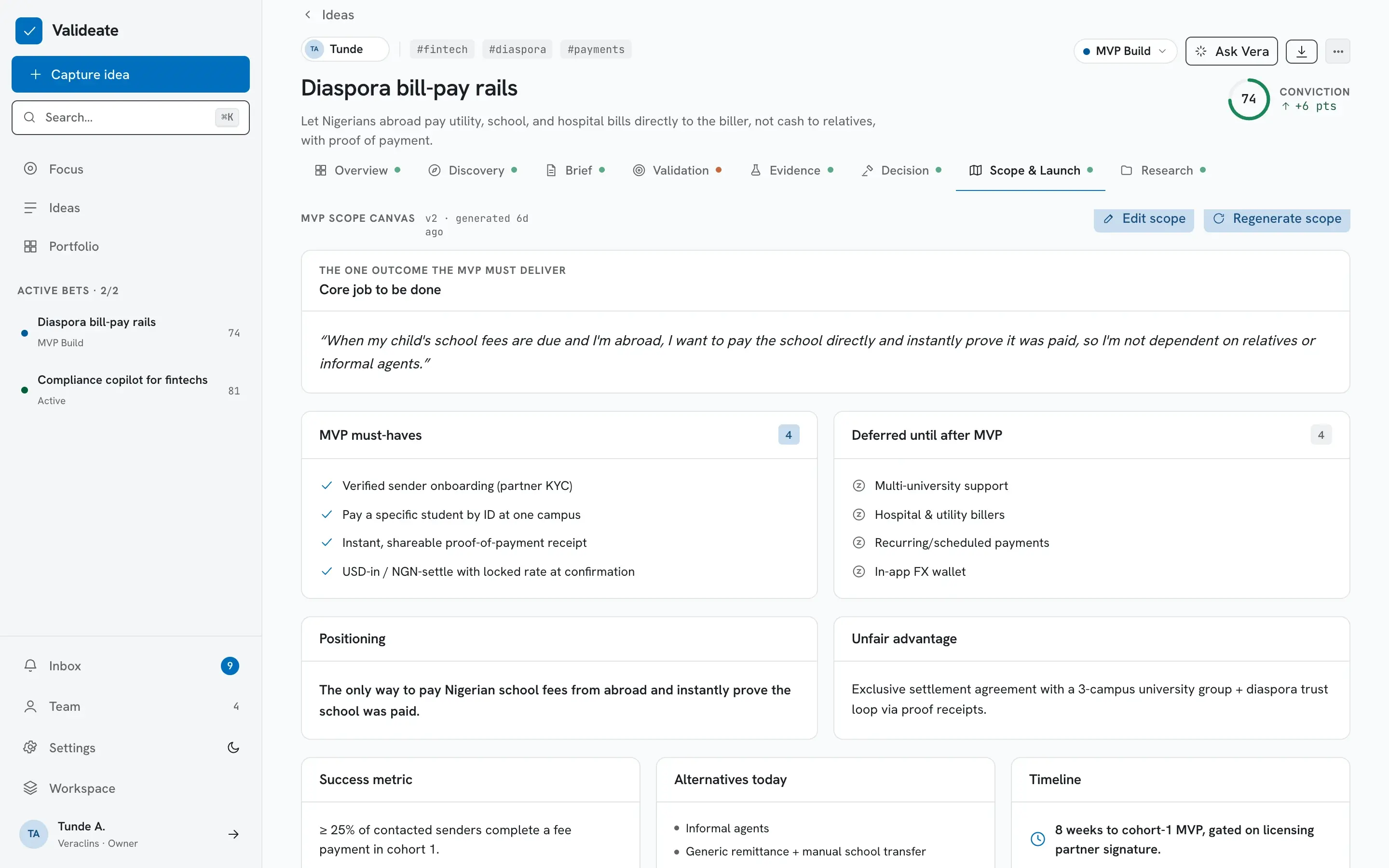Click the Ask Vera button
The width and height of the screenshot is (1389, 868).
[x=1231, y=51]
